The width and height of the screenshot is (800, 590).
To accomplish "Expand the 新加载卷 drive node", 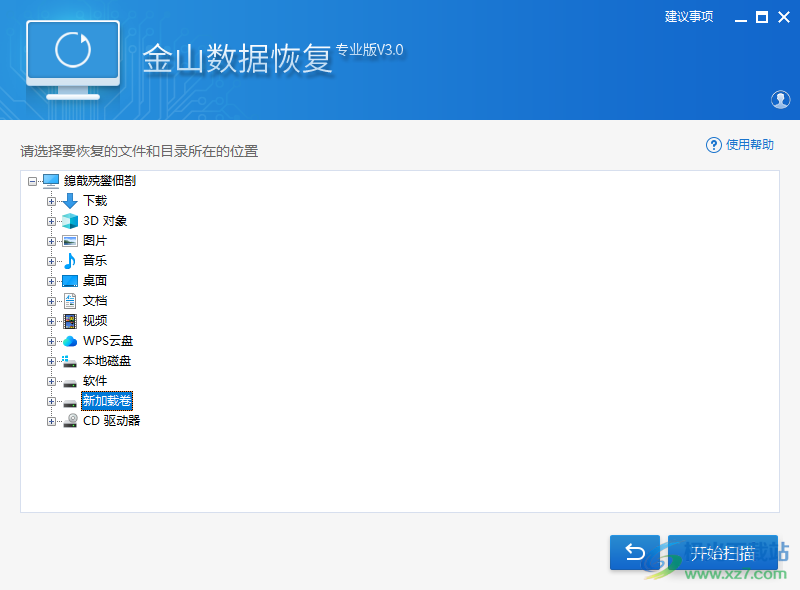I will click(x=51, y=401).
